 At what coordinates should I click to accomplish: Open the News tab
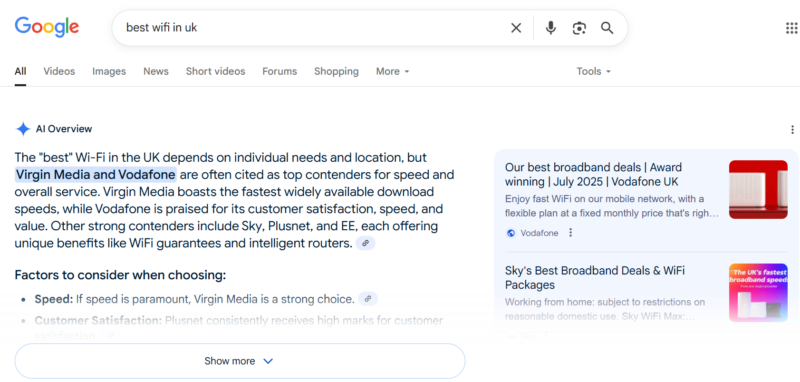coord(156,71)
